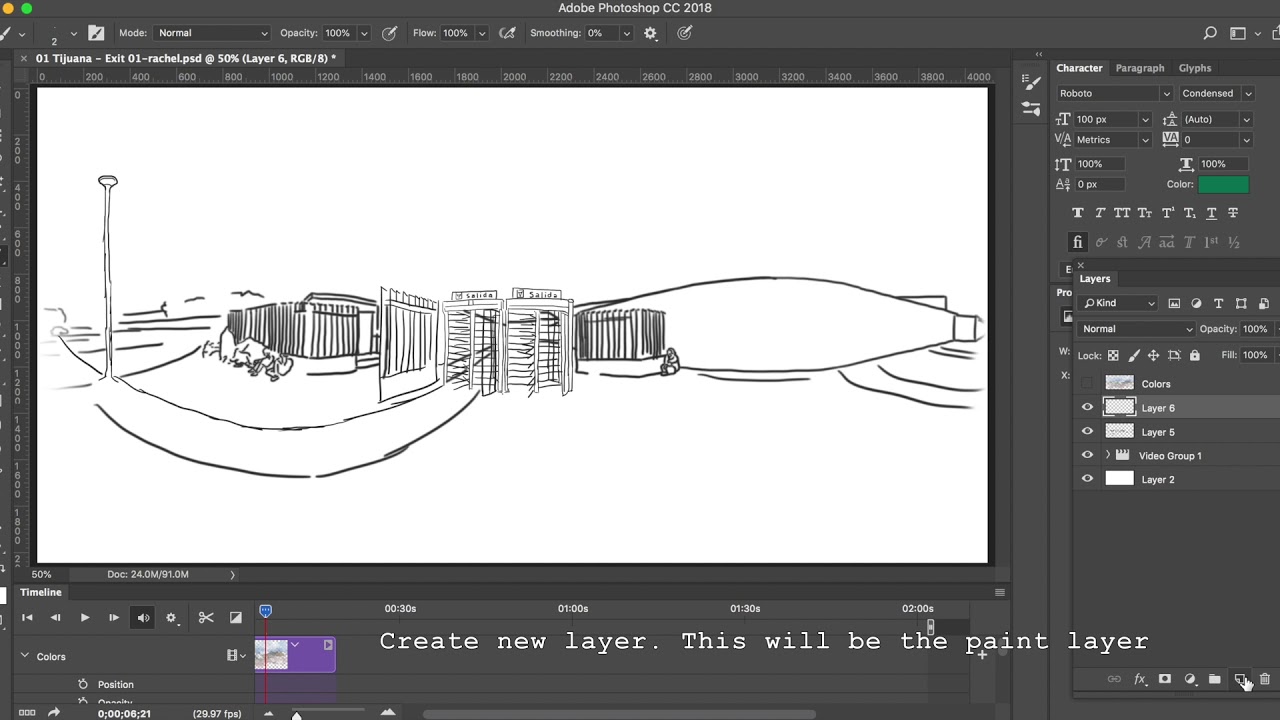Split clip with the scissors icon
1280x720 pixels.
[x=206, y=618]
